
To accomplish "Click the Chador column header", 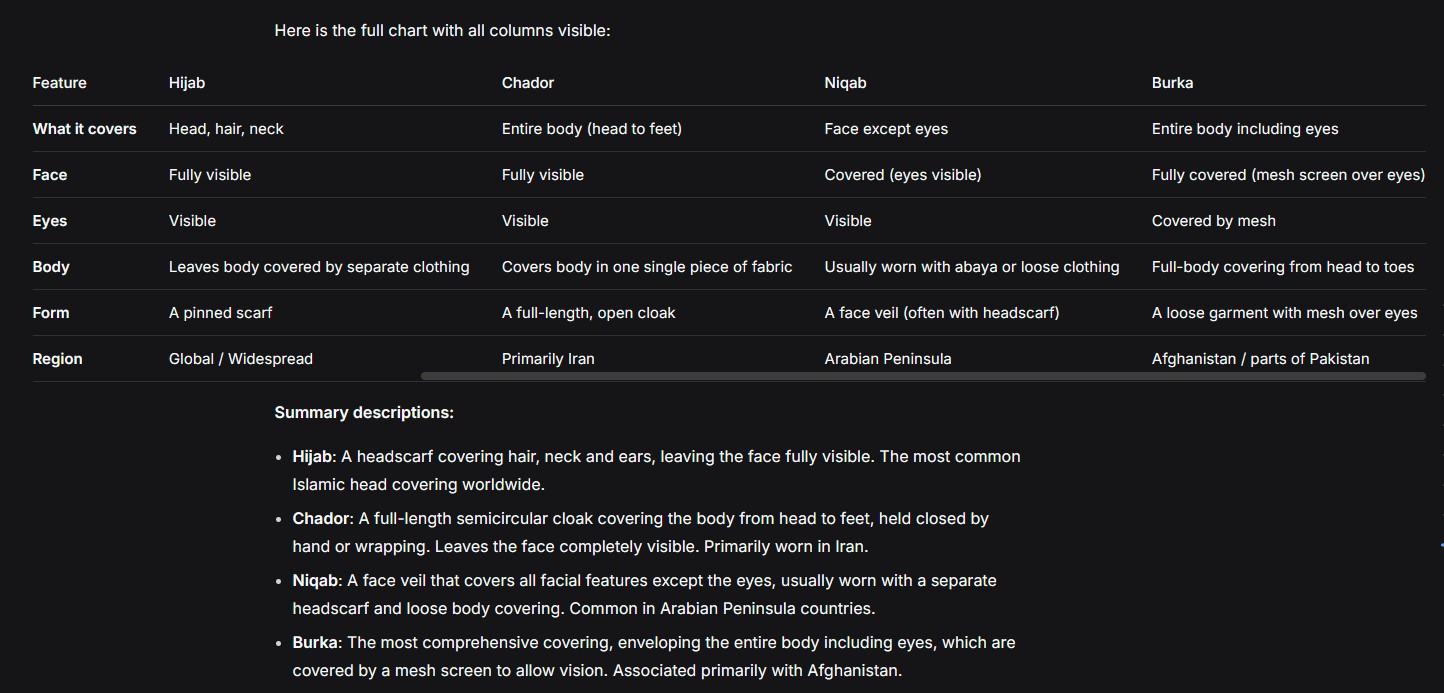I will click(x=527, y=83).
